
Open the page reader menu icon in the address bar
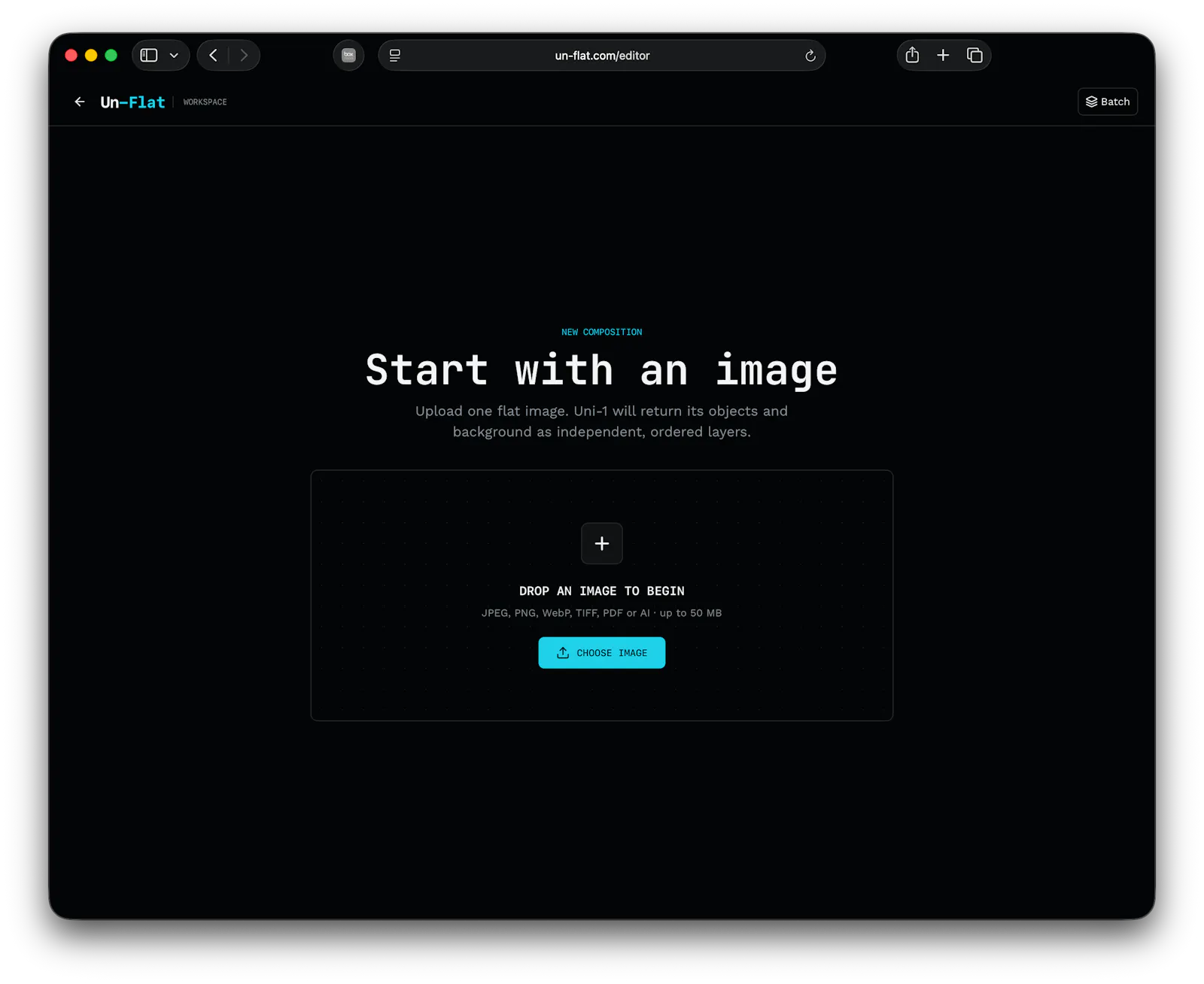pos(395,56)
